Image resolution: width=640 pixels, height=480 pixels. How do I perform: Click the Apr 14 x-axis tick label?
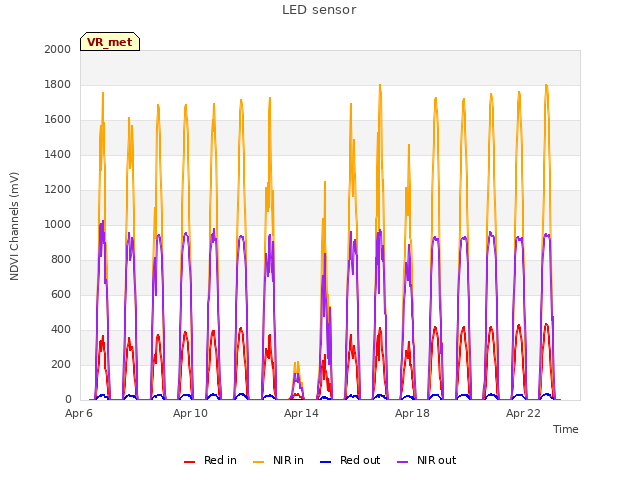click(x=301, y=413)
